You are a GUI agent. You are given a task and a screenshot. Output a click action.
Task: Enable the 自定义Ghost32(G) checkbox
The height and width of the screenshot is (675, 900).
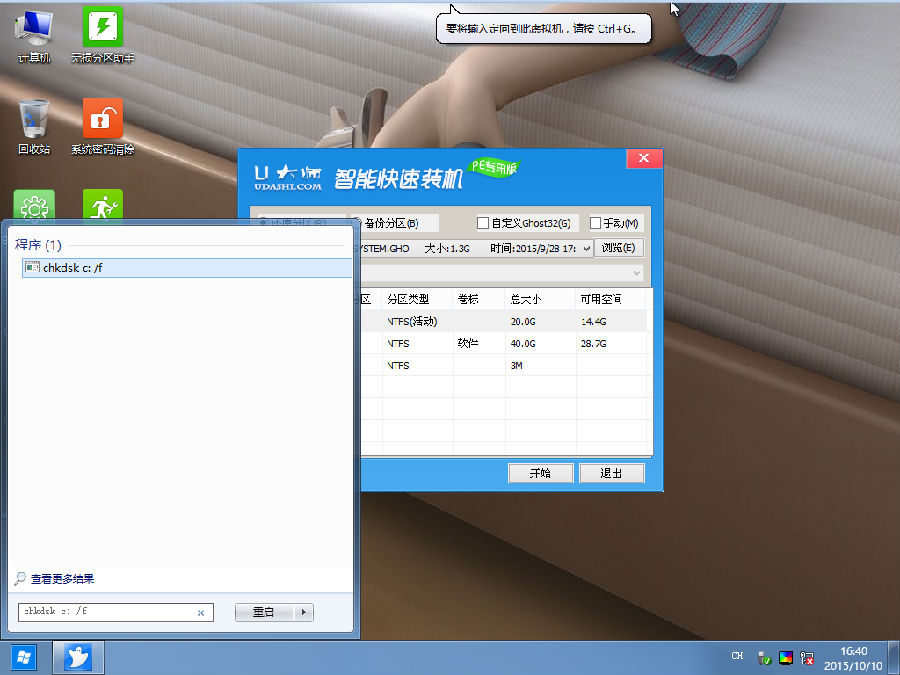pyautogui.click(x=483, y=223)
